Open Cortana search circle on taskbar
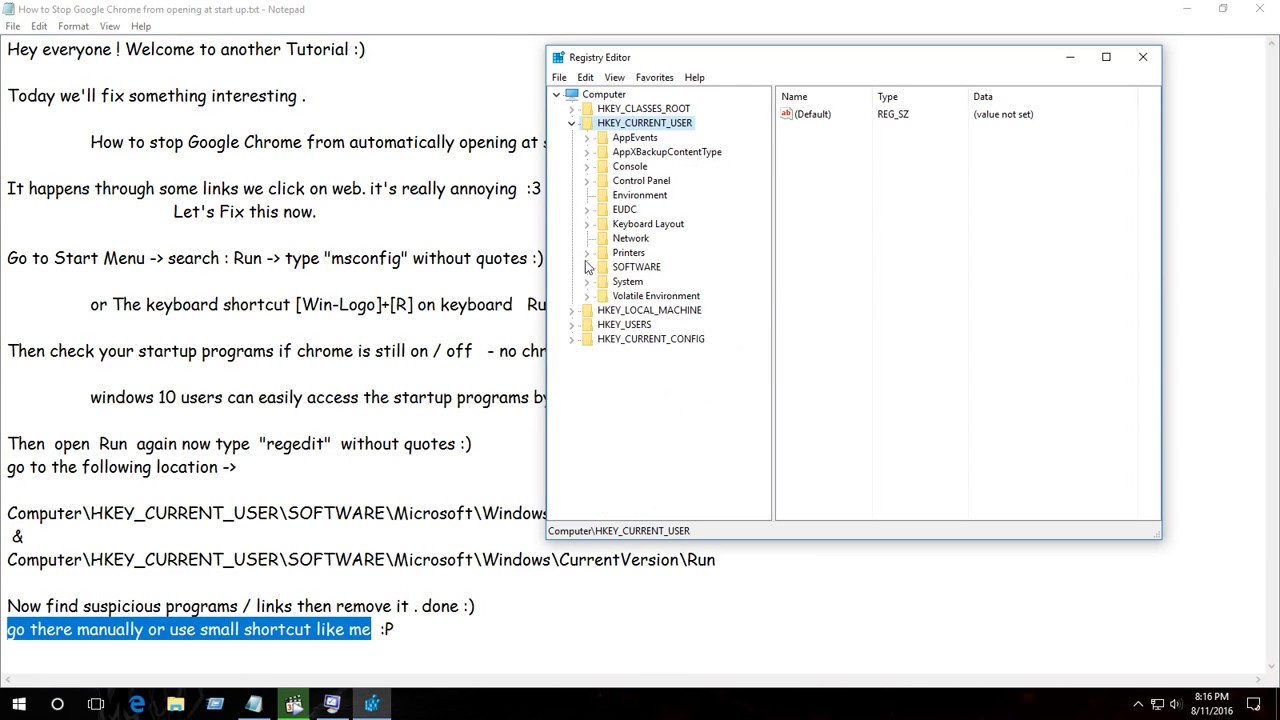 [57, 704]
